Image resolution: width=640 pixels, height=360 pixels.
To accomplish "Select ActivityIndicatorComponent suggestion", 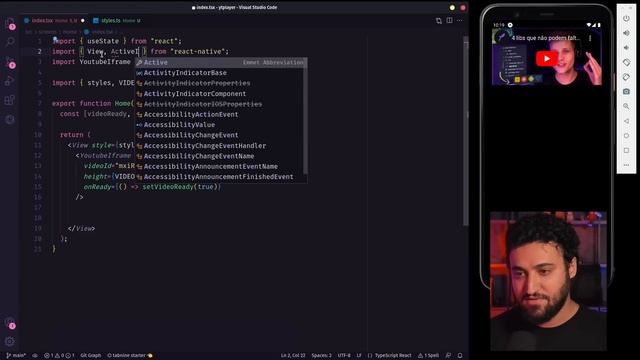I will (x=221, y=93).
